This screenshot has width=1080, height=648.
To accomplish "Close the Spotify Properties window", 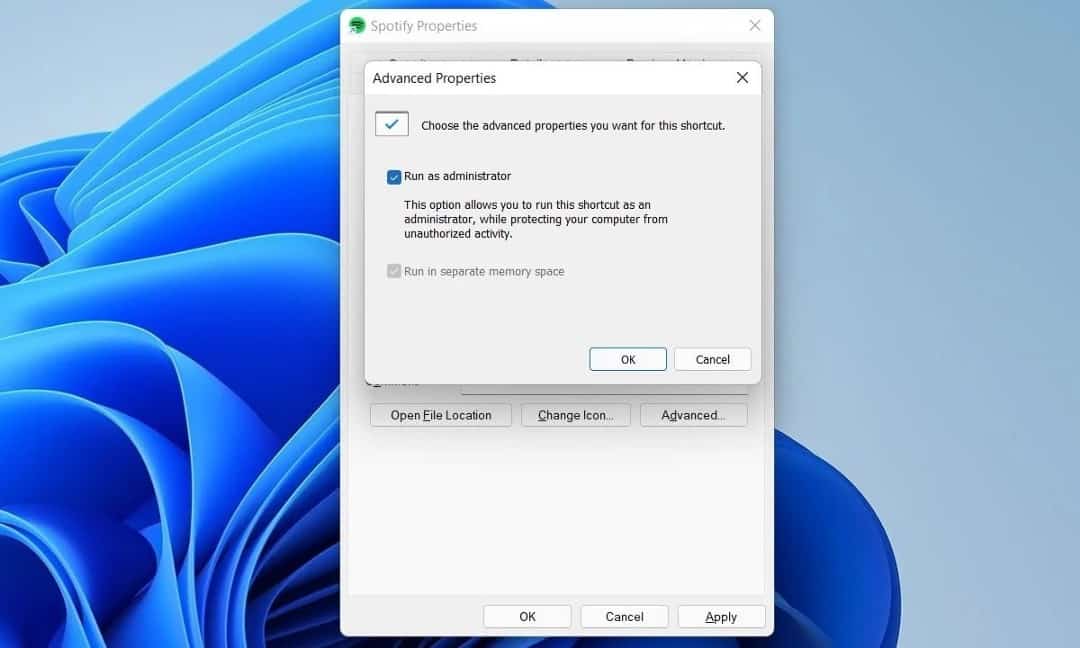I will (755, 25).
